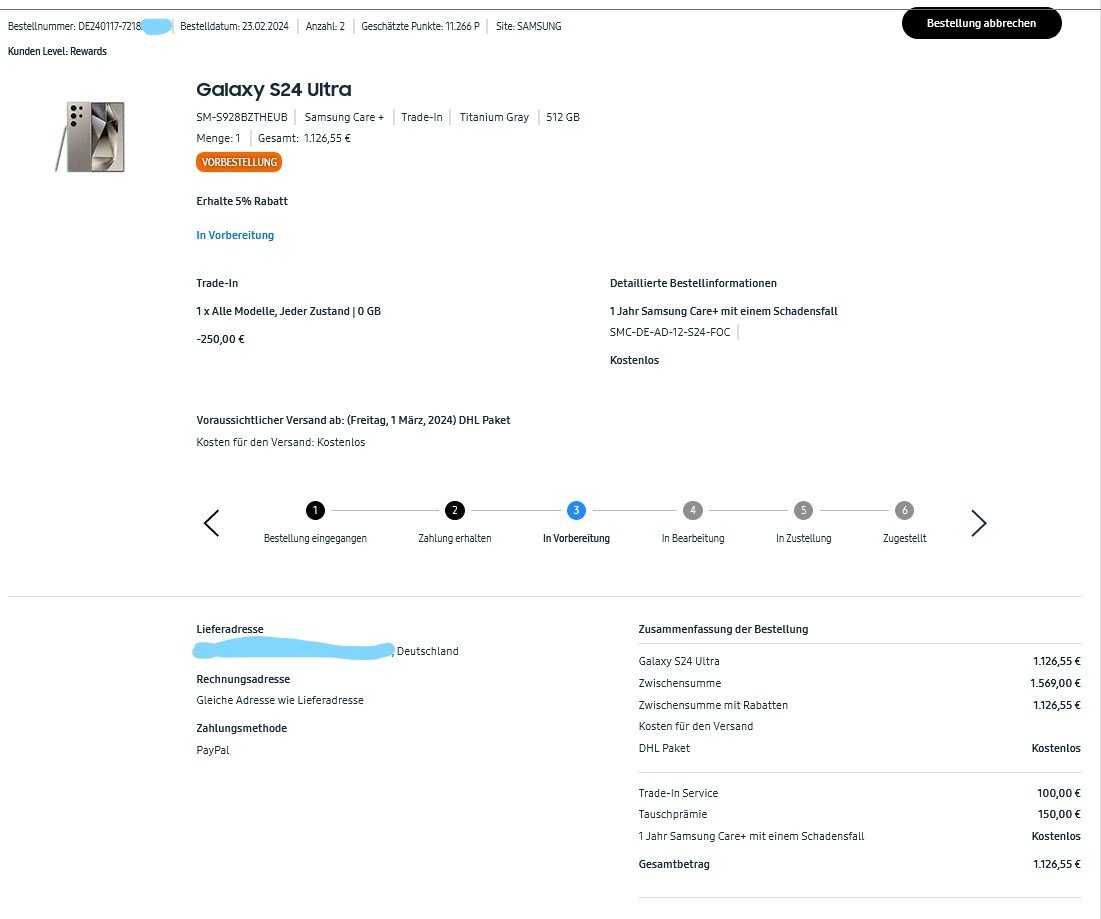The width and height of the screenshot is (1101, 919).
Task: Click the Galaxy S24 Ultra product title
Action: 274,89
